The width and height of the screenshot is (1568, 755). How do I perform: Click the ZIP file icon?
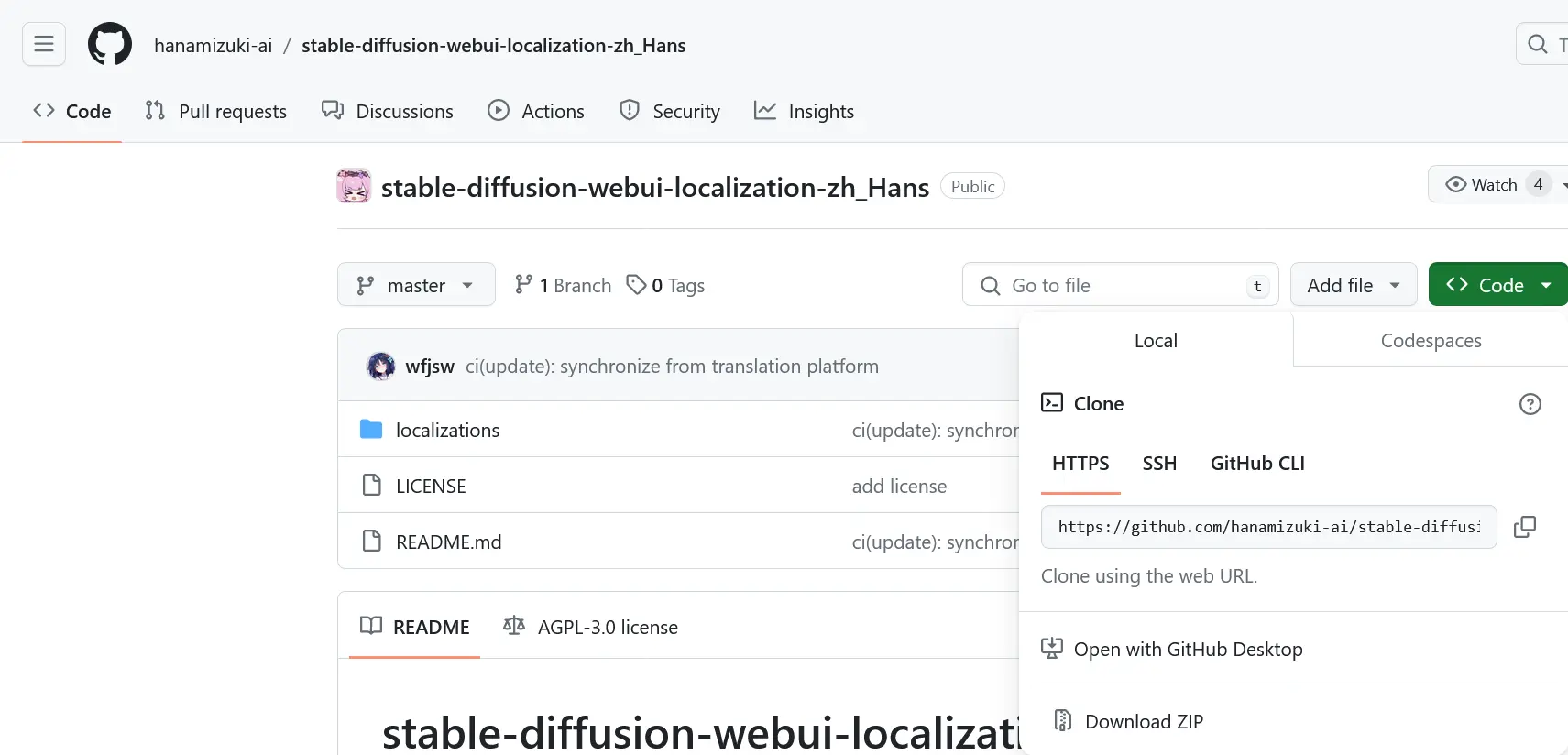[1063, 720]
